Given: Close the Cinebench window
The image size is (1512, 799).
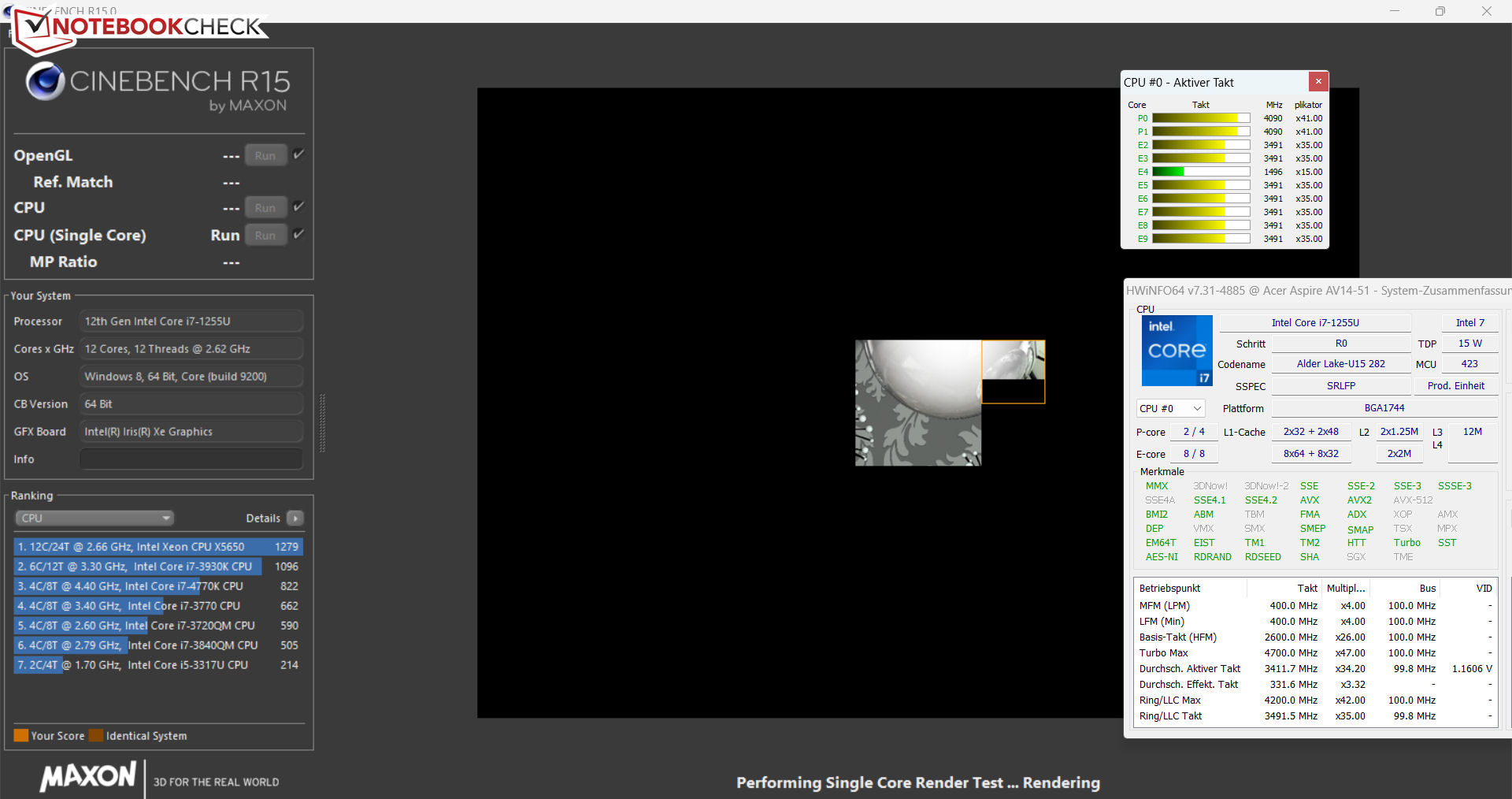Looking at the screenshot, I should tap(1486, 11).
